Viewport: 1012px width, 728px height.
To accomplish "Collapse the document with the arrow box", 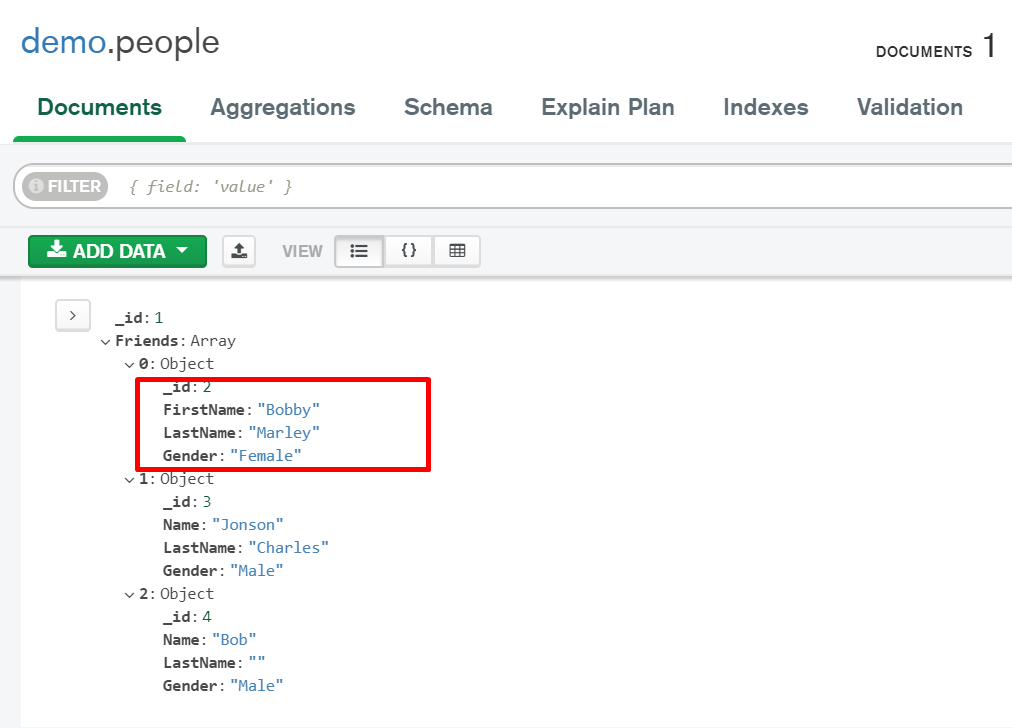I will pos(73,316).
